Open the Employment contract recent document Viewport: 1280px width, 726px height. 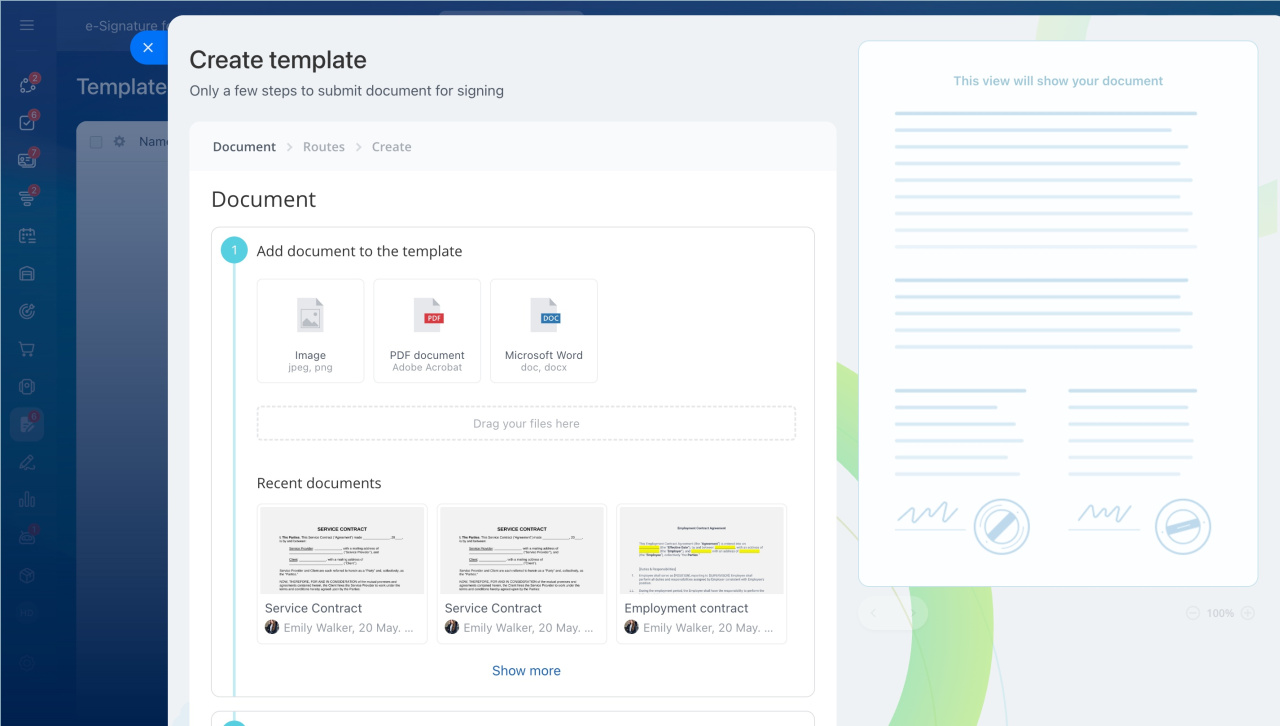coord(701,574)
